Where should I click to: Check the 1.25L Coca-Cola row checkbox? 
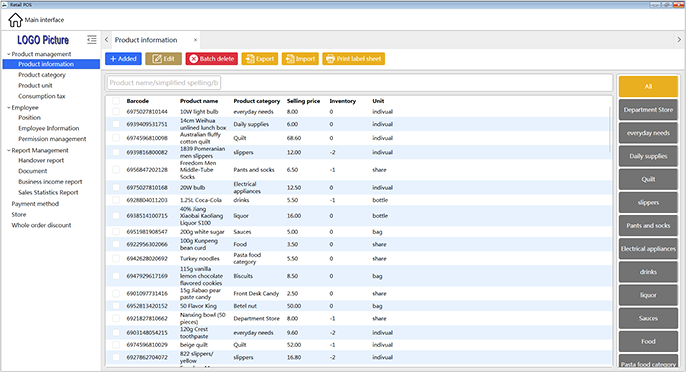pyautogui.click(x=116, y=200)
